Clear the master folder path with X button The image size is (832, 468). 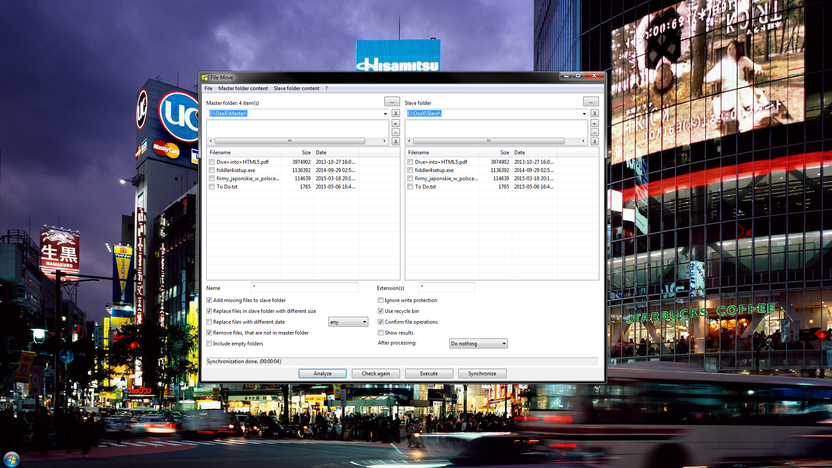coord(395,113)
